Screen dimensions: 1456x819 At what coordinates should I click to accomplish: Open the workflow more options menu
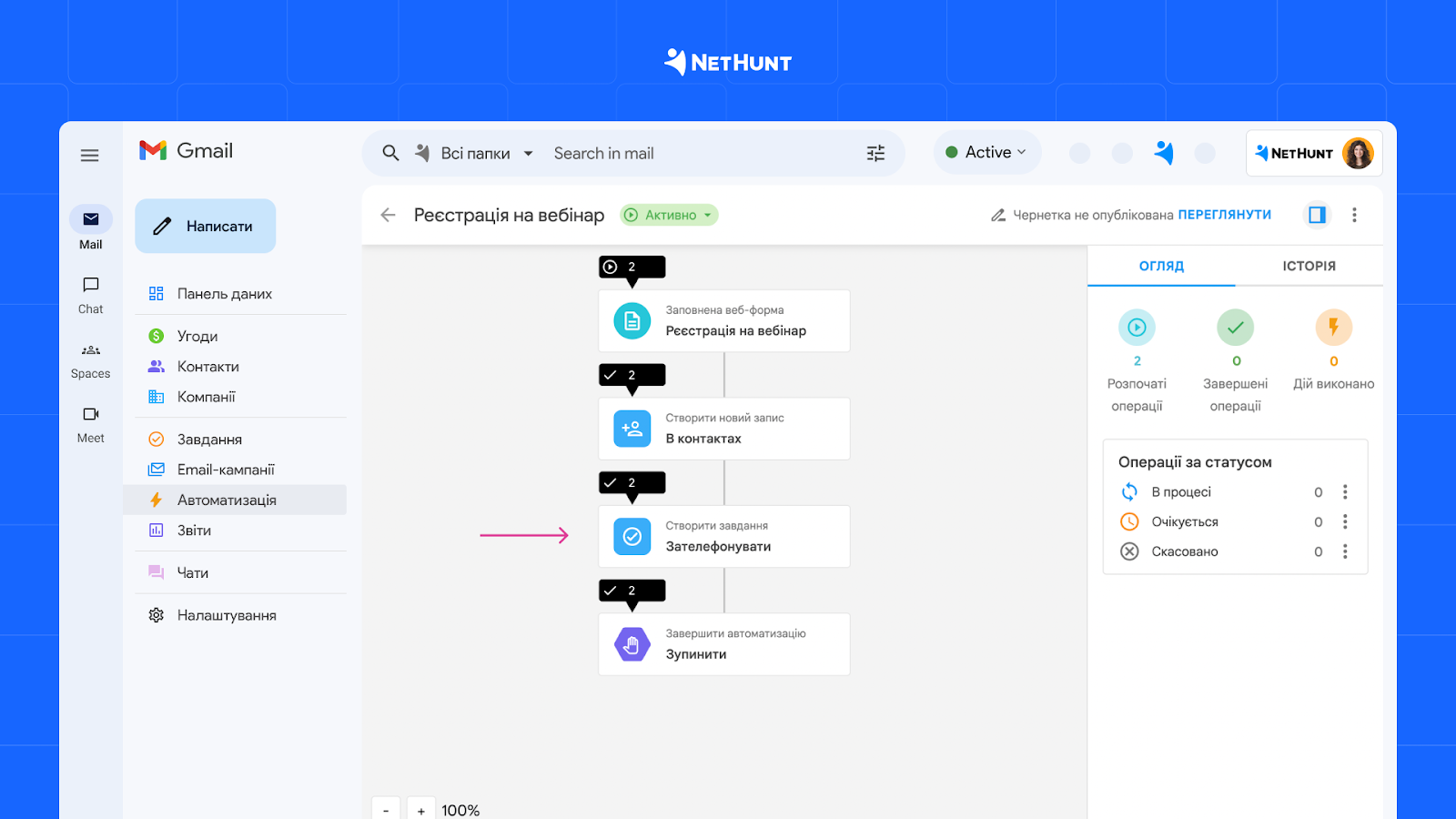pyautogui.click(x=1354, y=215)
